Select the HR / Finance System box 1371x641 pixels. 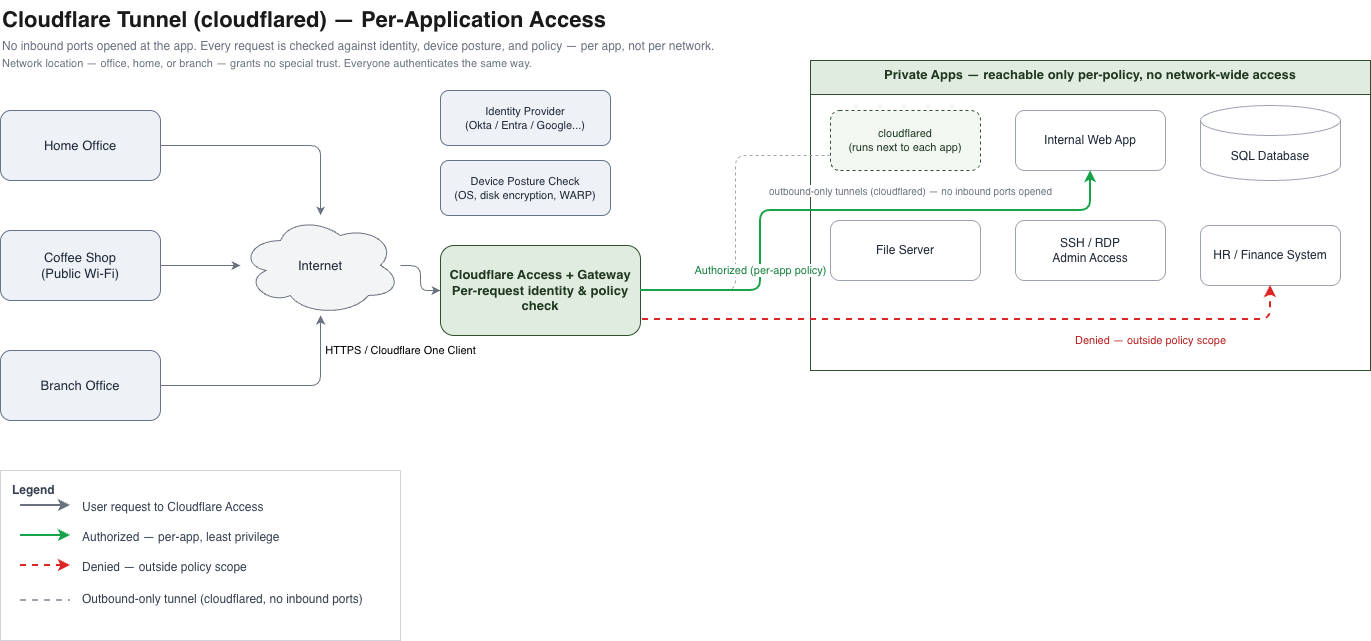click(1270, 255)
